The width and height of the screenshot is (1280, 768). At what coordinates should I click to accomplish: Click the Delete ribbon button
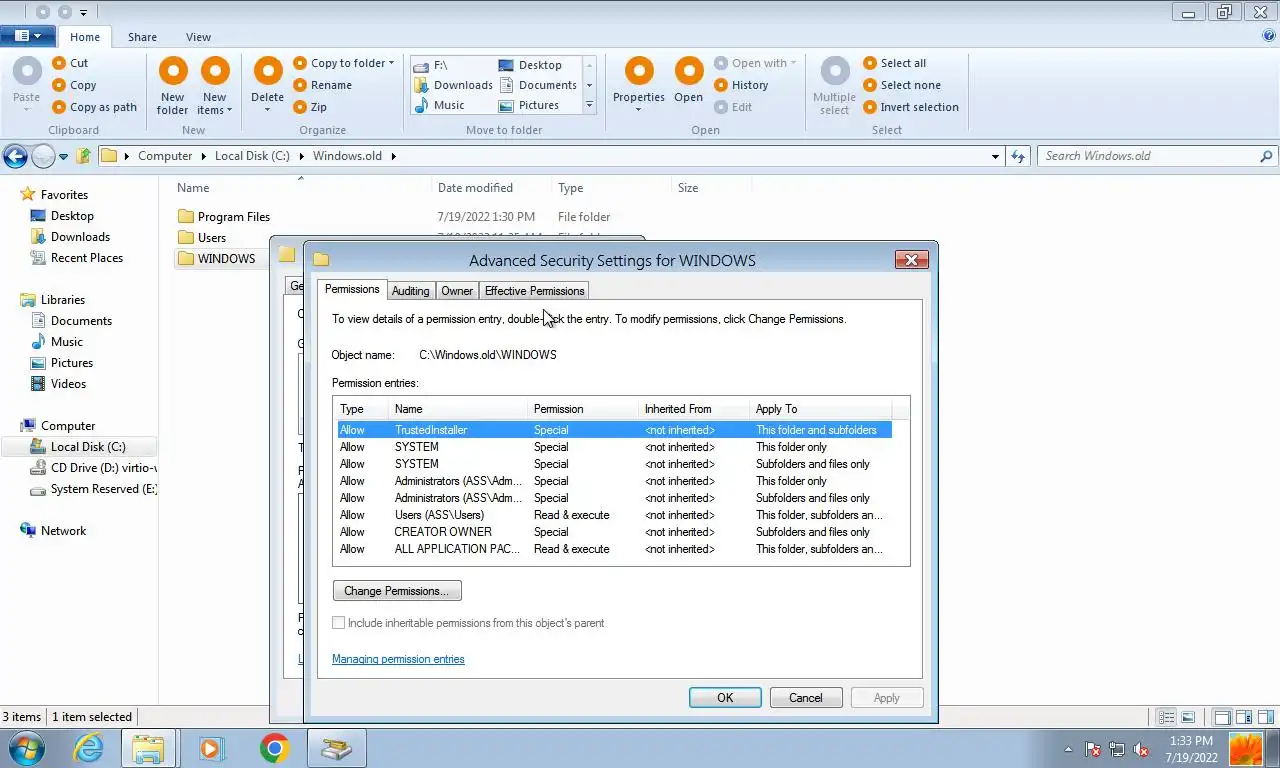pos(267,86)
